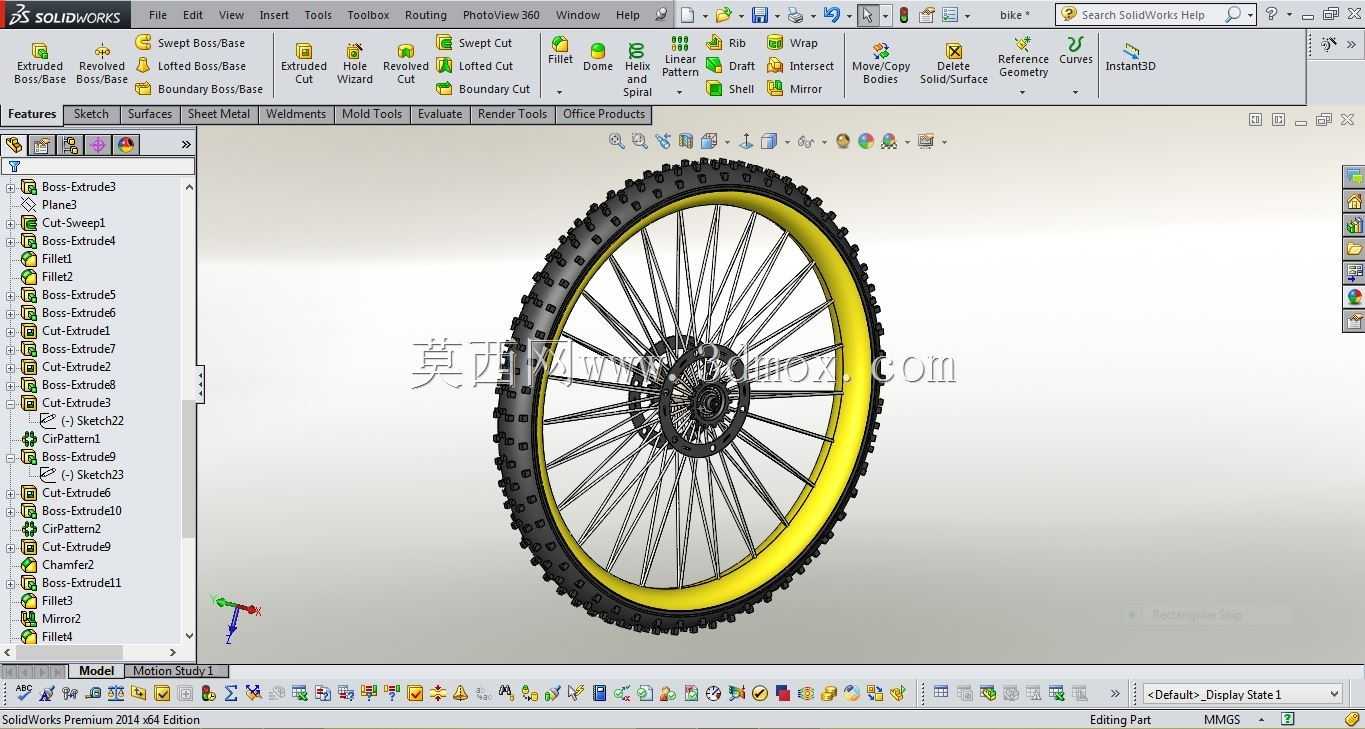The width and height of the screenshot is (1365, 729).
Task: Select the Revolved Cut tool
Action: tap(406, 64)
